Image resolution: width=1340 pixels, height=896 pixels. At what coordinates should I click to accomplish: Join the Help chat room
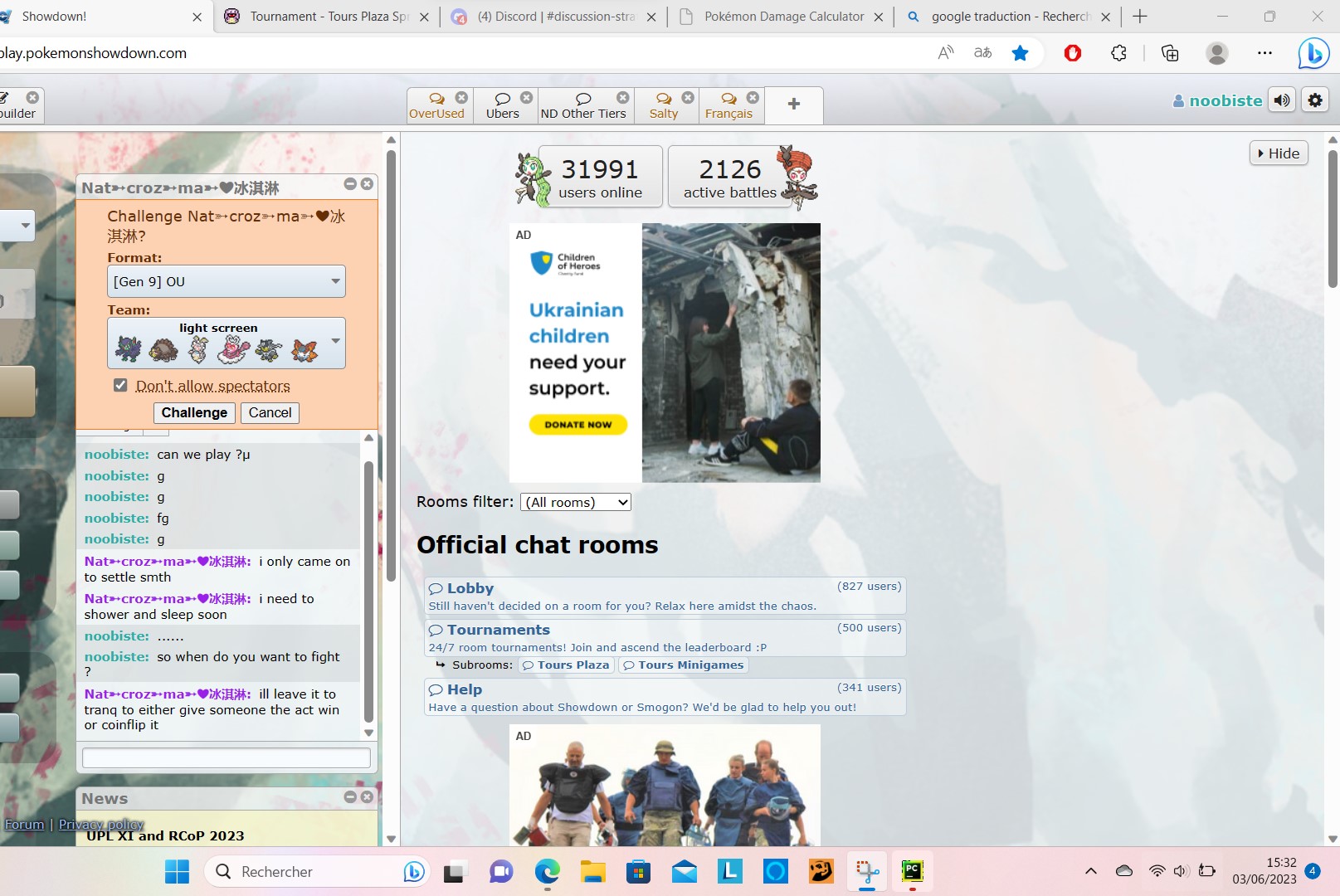point(665,697)
